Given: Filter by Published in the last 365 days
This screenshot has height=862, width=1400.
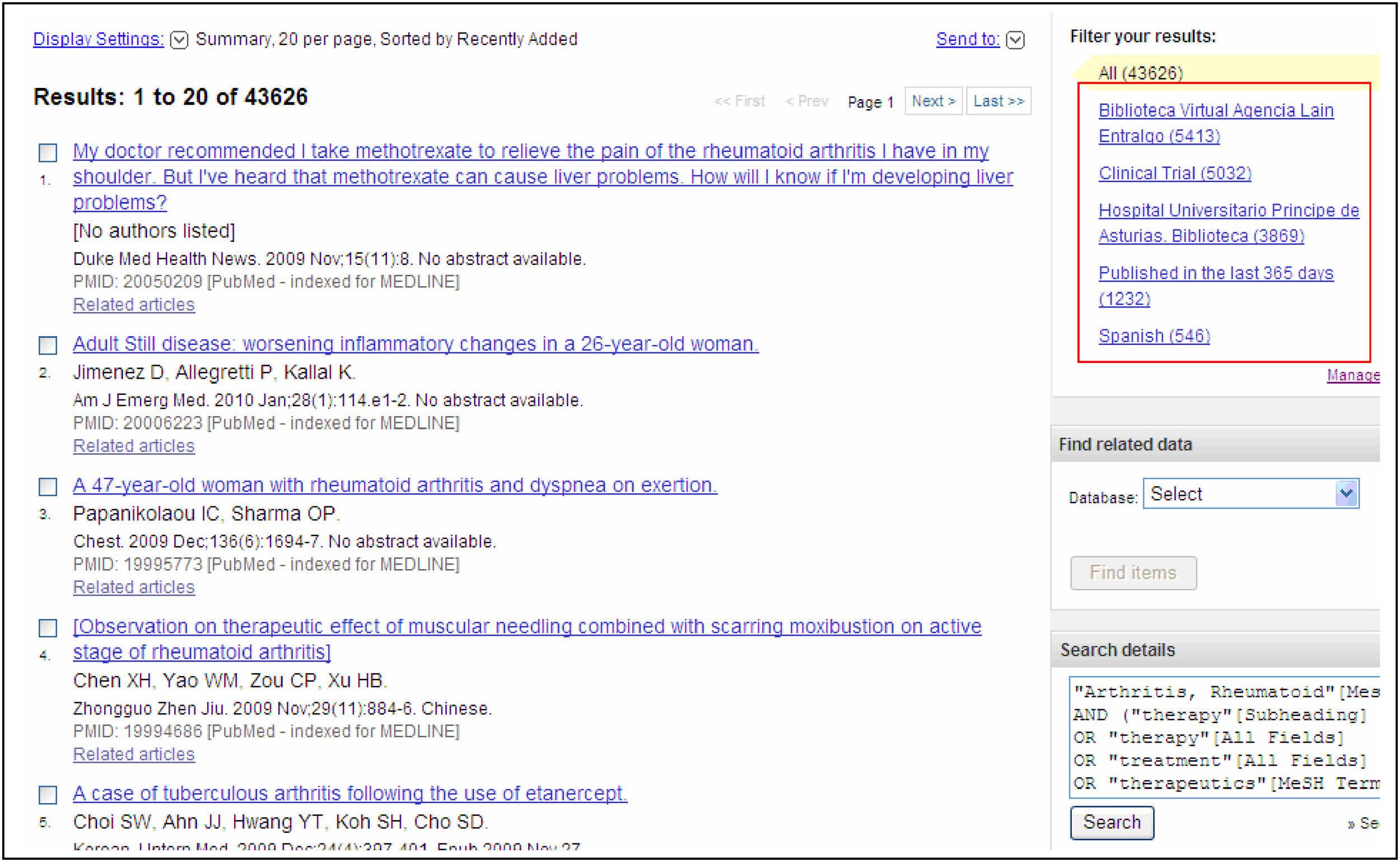Looking at the screenshot, I should pyautogui.click(x=1215, y=274).
